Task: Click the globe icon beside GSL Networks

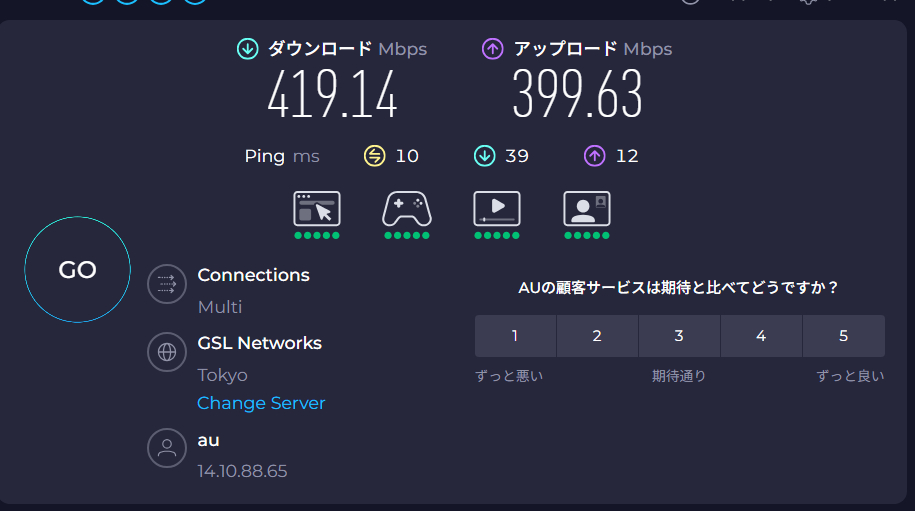Action: [167, 352]
